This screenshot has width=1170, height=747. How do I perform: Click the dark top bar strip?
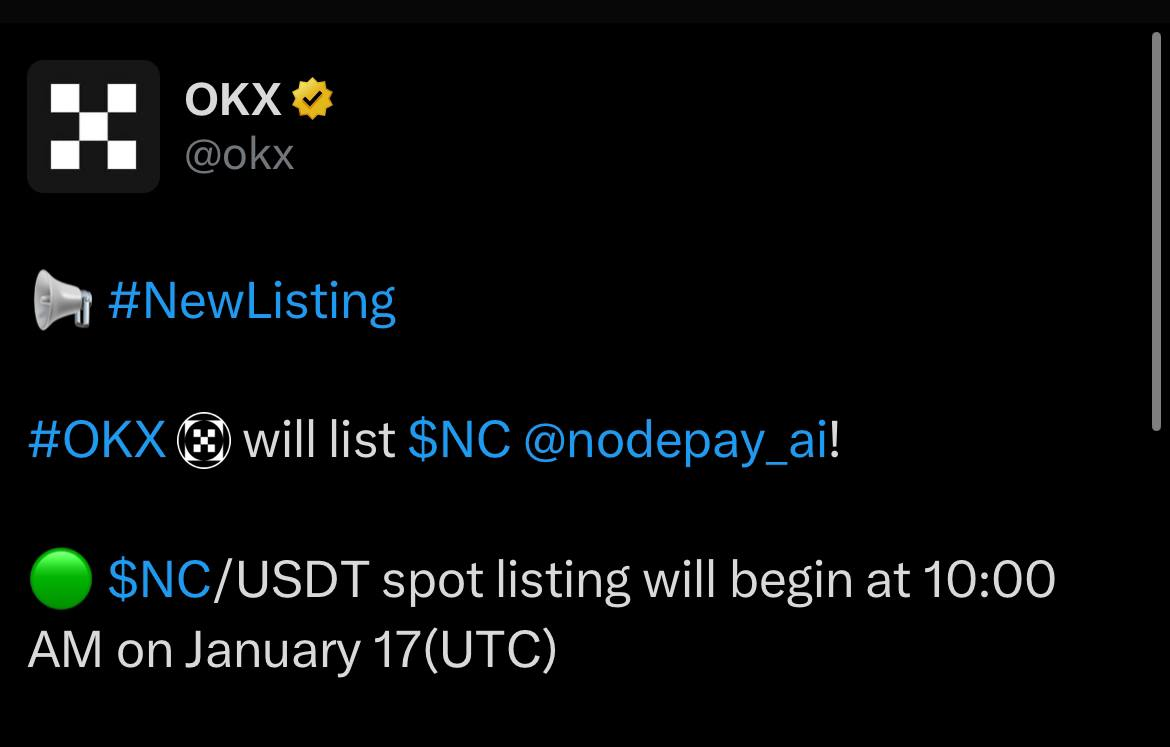(585, 10)
